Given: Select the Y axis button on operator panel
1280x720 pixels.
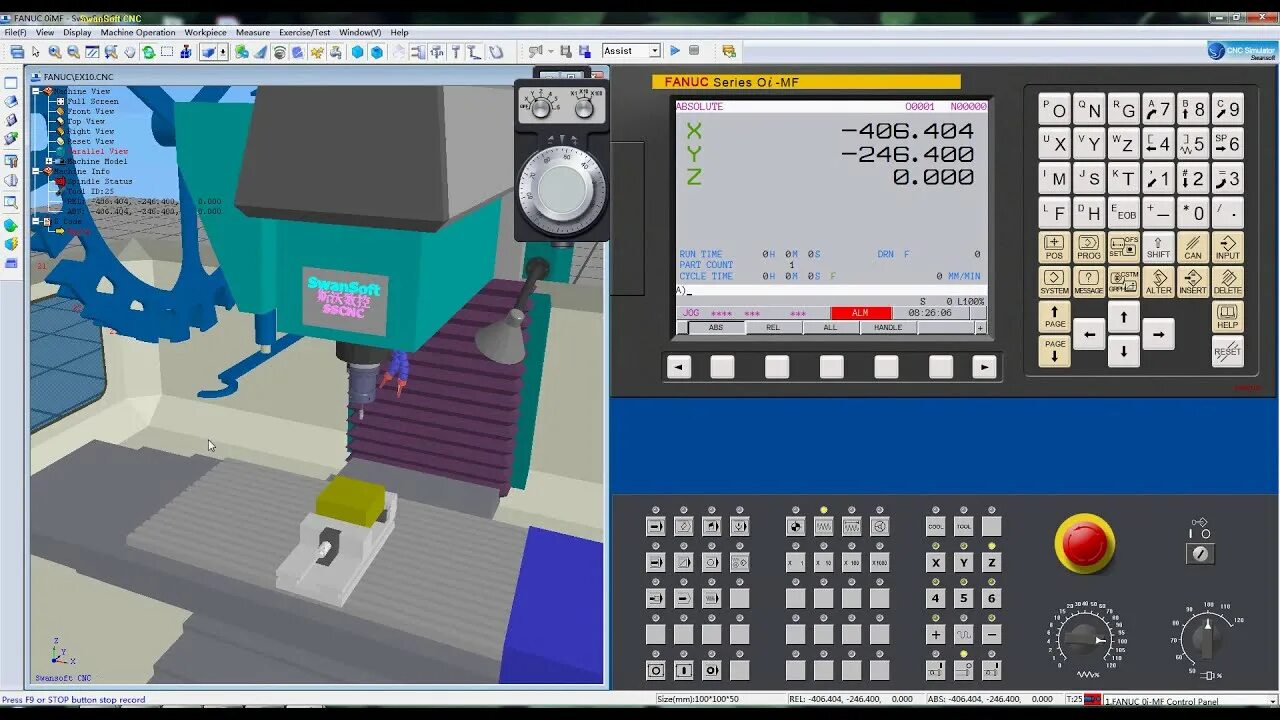Looking at the screenshot, I should pos(964,563).
